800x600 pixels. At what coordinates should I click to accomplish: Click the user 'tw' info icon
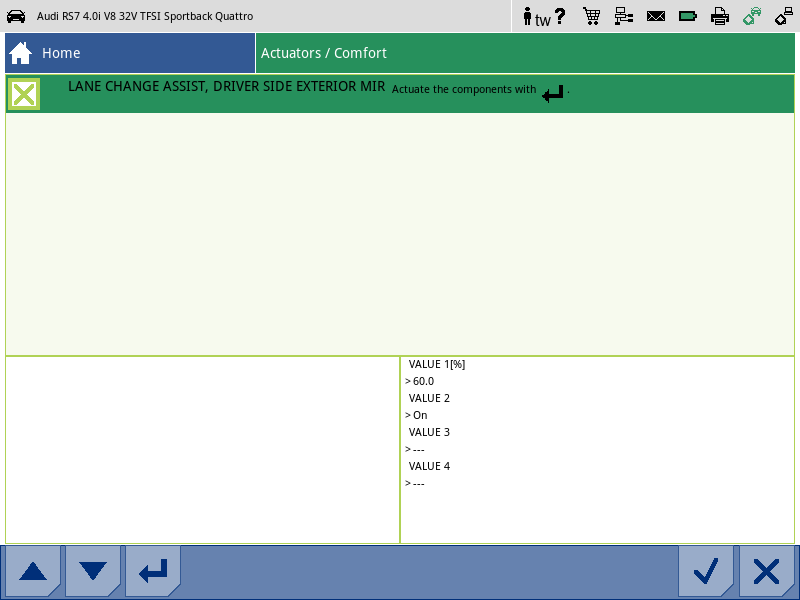(x=536, y=17)
